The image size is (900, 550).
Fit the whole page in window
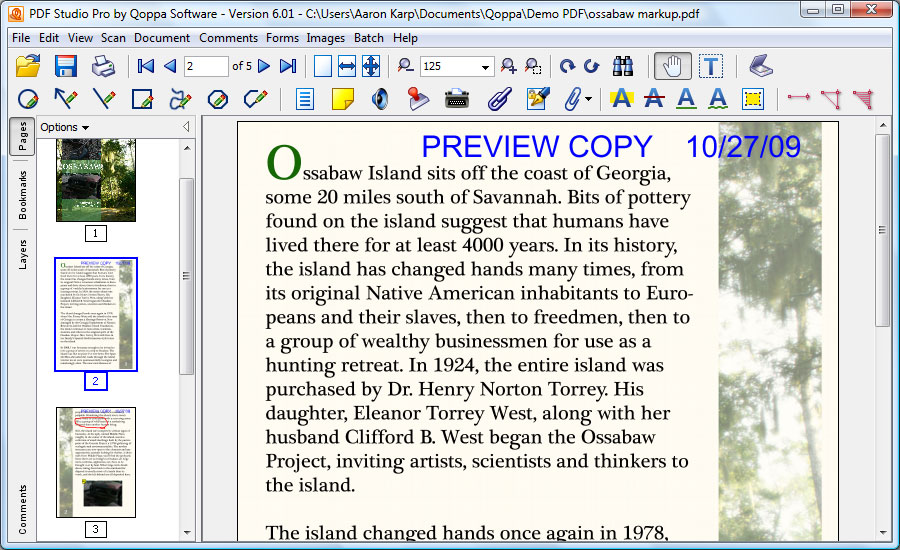pyautogui.click(x=371, y=66)
